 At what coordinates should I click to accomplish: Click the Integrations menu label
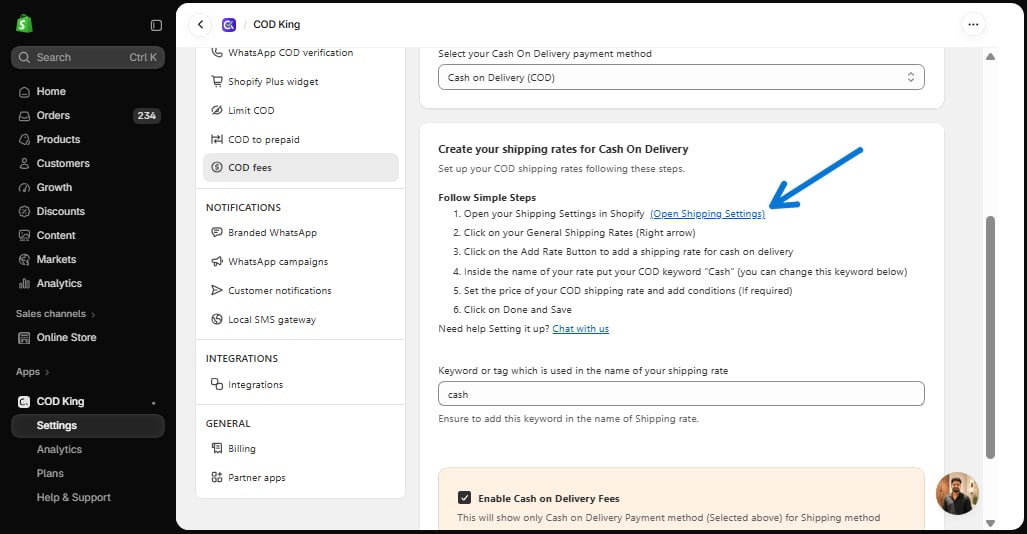(255, 385)
